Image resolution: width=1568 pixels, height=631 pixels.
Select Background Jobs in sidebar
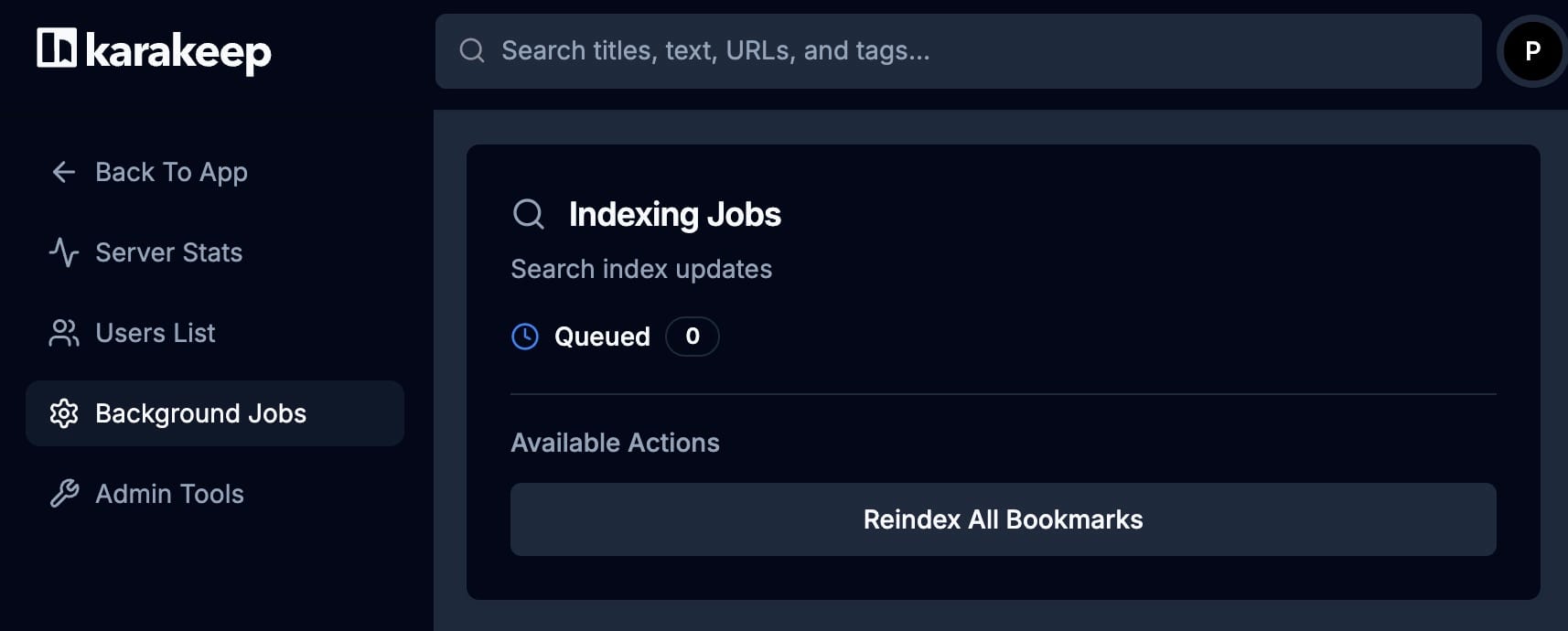[215, 413]
